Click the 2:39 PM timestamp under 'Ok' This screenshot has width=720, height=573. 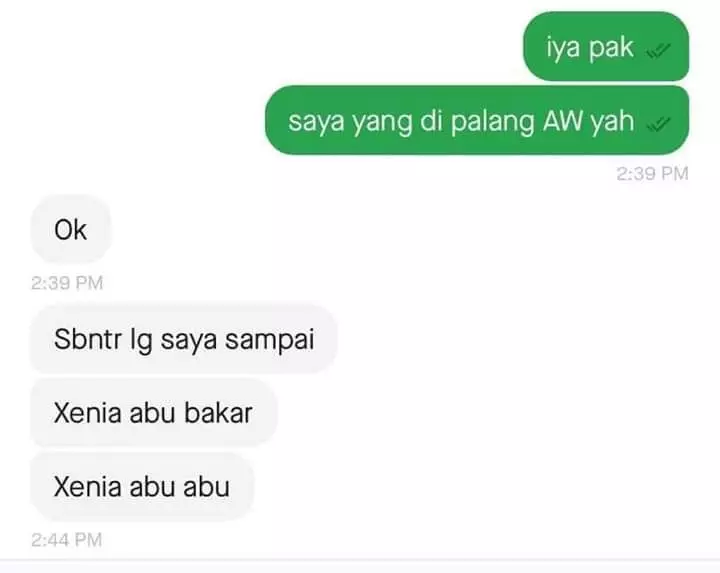(x=67, y=283)
